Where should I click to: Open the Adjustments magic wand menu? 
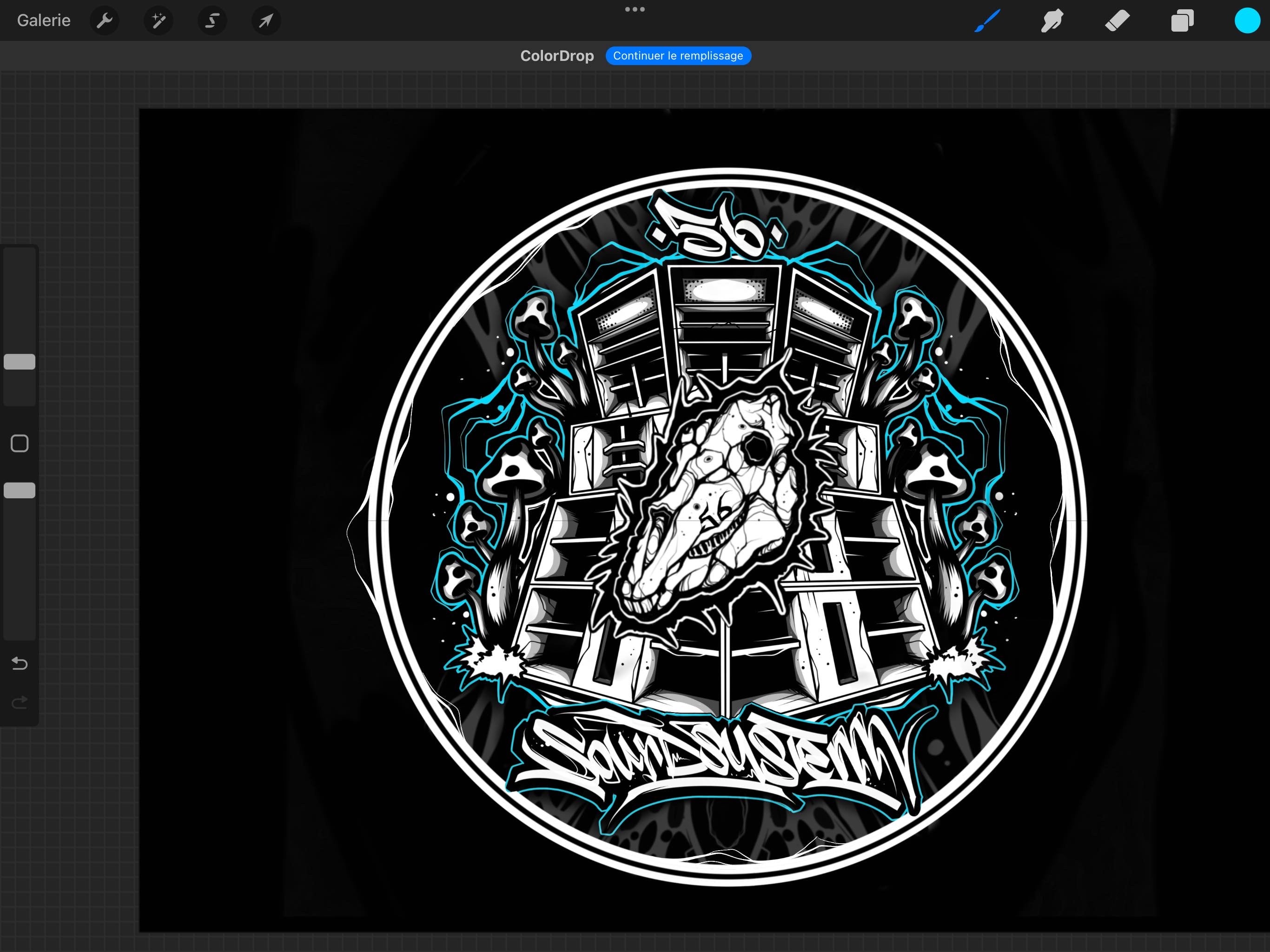(159, 21)
